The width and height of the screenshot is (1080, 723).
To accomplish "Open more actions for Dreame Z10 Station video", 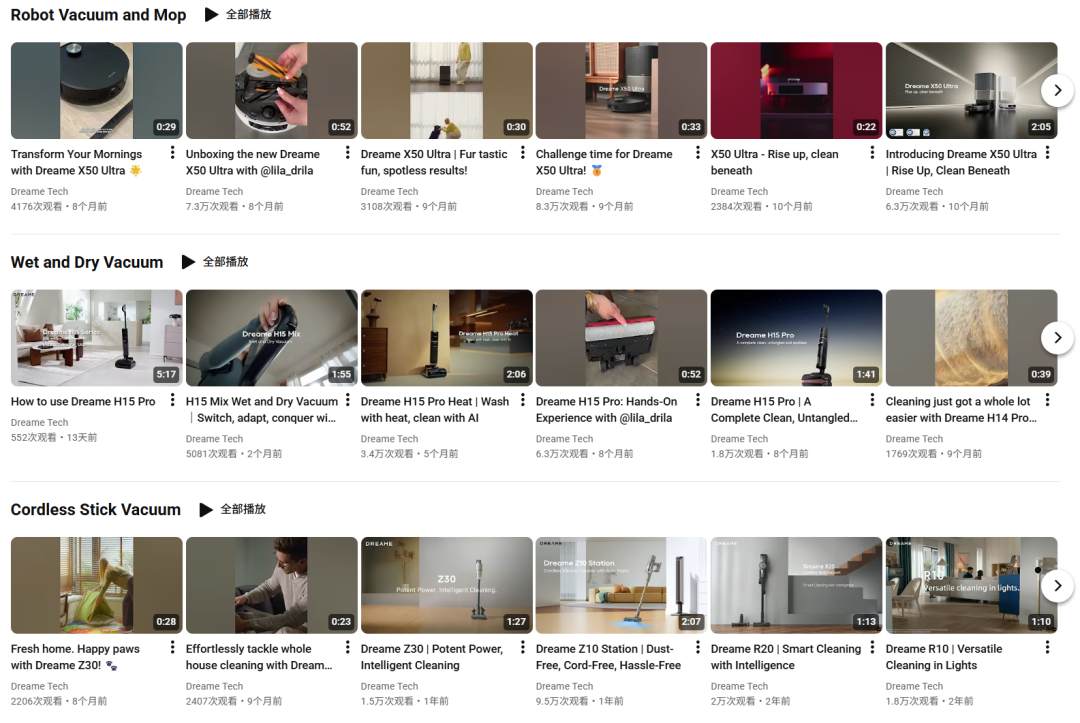I will tap(697, 648).
